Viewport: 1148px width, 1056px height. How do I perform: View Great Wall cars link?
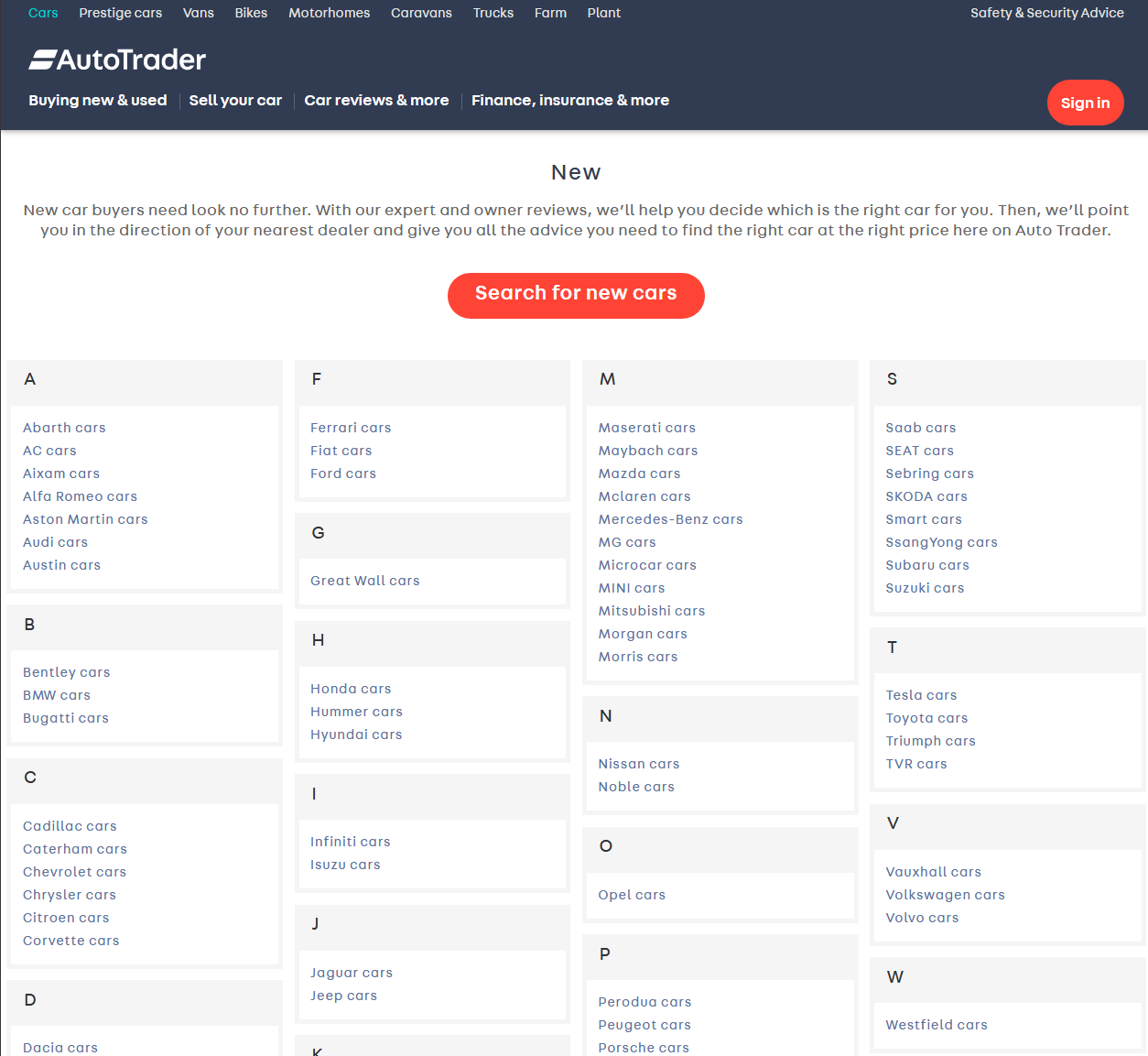364,581
